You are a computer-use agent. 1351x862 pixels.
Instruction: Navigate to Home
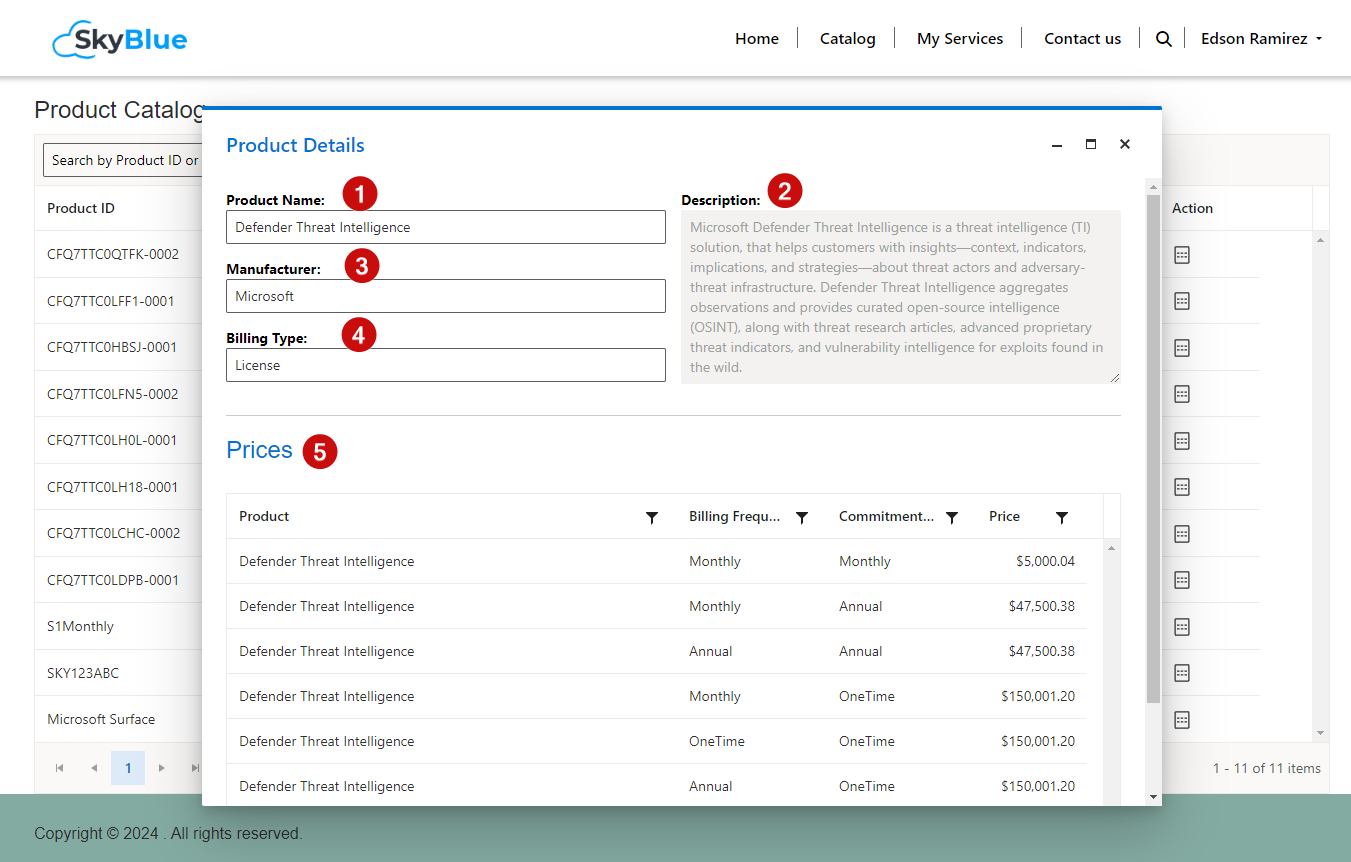[x=756, y=39]
